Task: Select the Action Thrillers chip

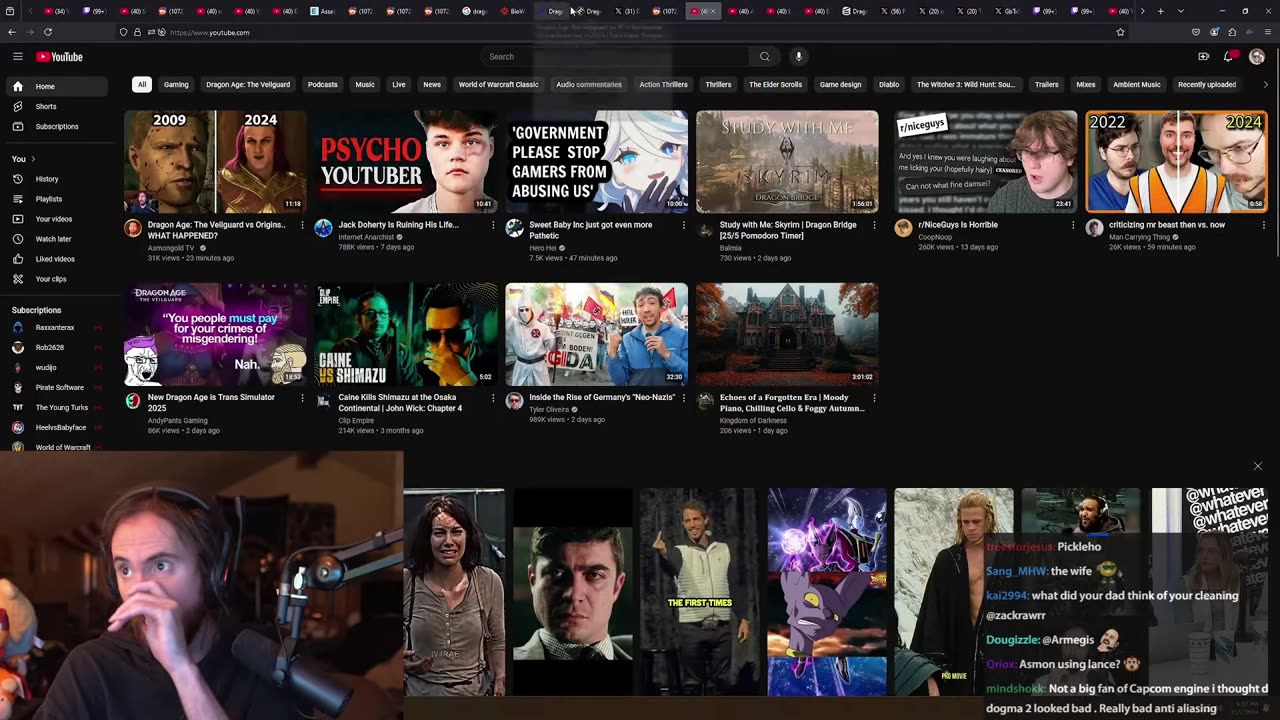Action: click(663, 84)
